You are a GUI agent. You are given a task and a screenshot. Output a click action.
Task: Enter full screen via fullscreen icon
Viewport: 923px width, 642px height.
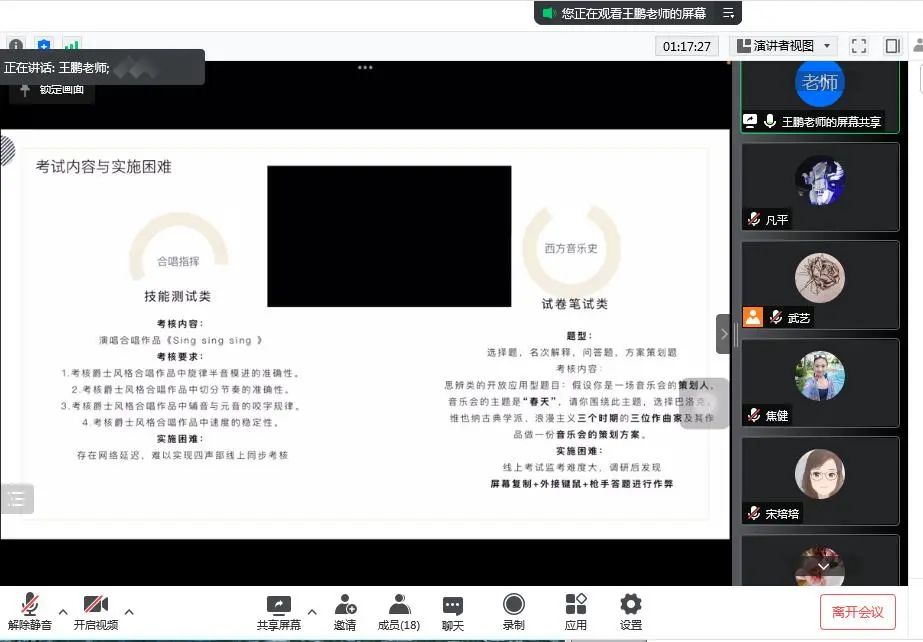click(x=858, y=46)
